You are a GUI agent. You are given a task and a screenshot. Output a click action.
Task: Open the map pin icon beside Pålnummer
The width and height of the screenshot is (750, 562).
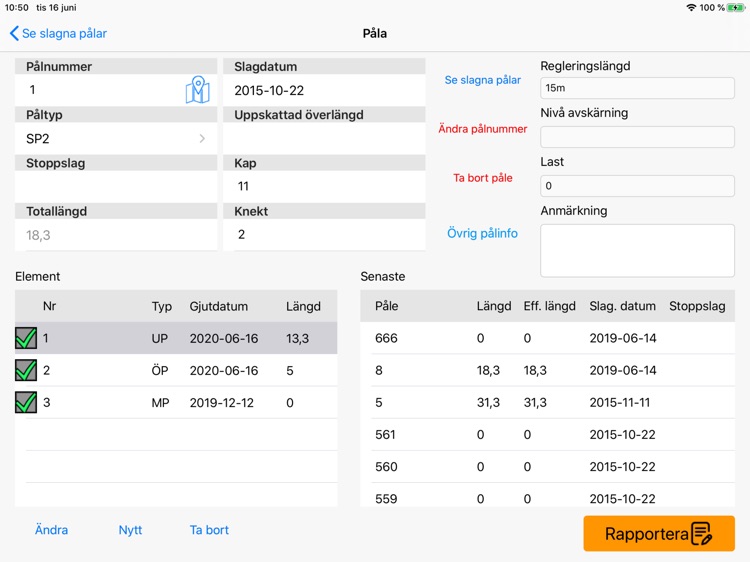point(198,90)
